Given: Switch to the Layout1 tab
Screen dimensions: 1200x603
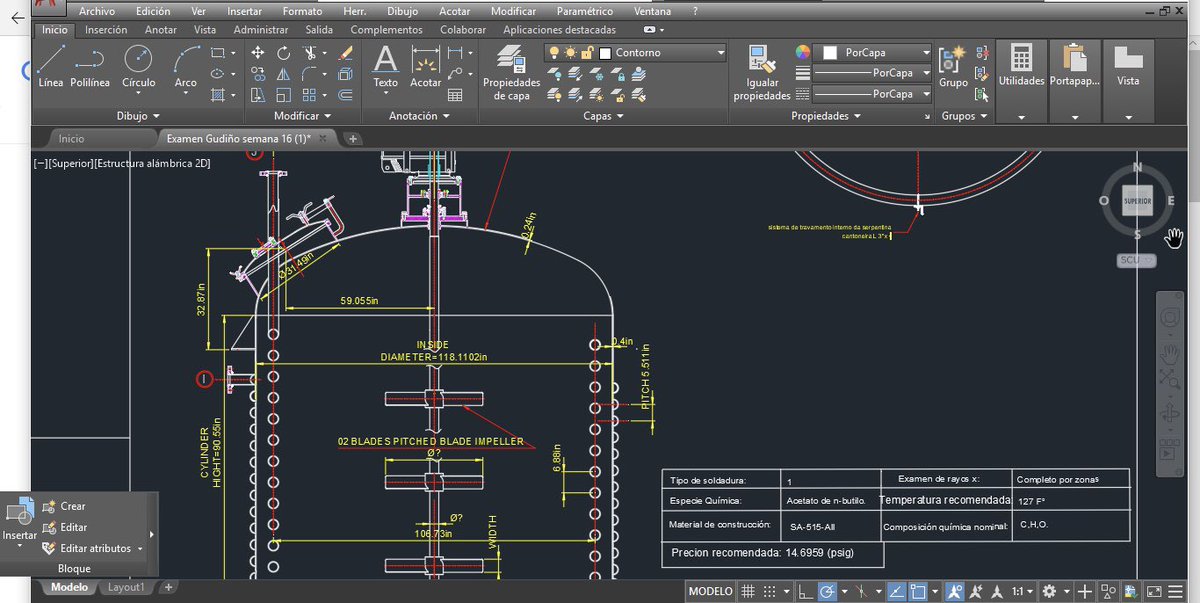Looking at the screenshot, I should (126, 588).
